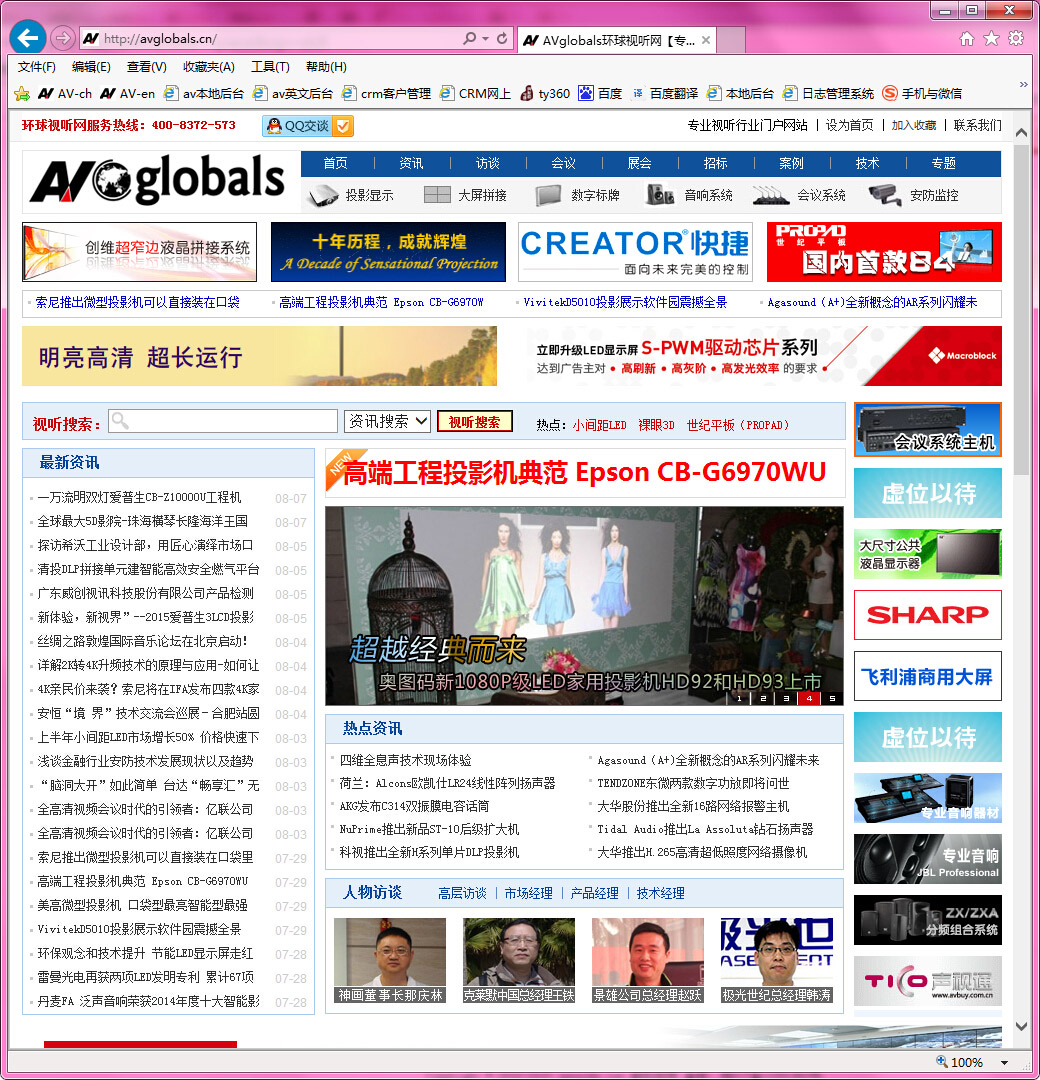The width and height of the screenshot is (1040, 1080).
Task: Open the 市场经理 interview filter
Action: pos(528,893)
